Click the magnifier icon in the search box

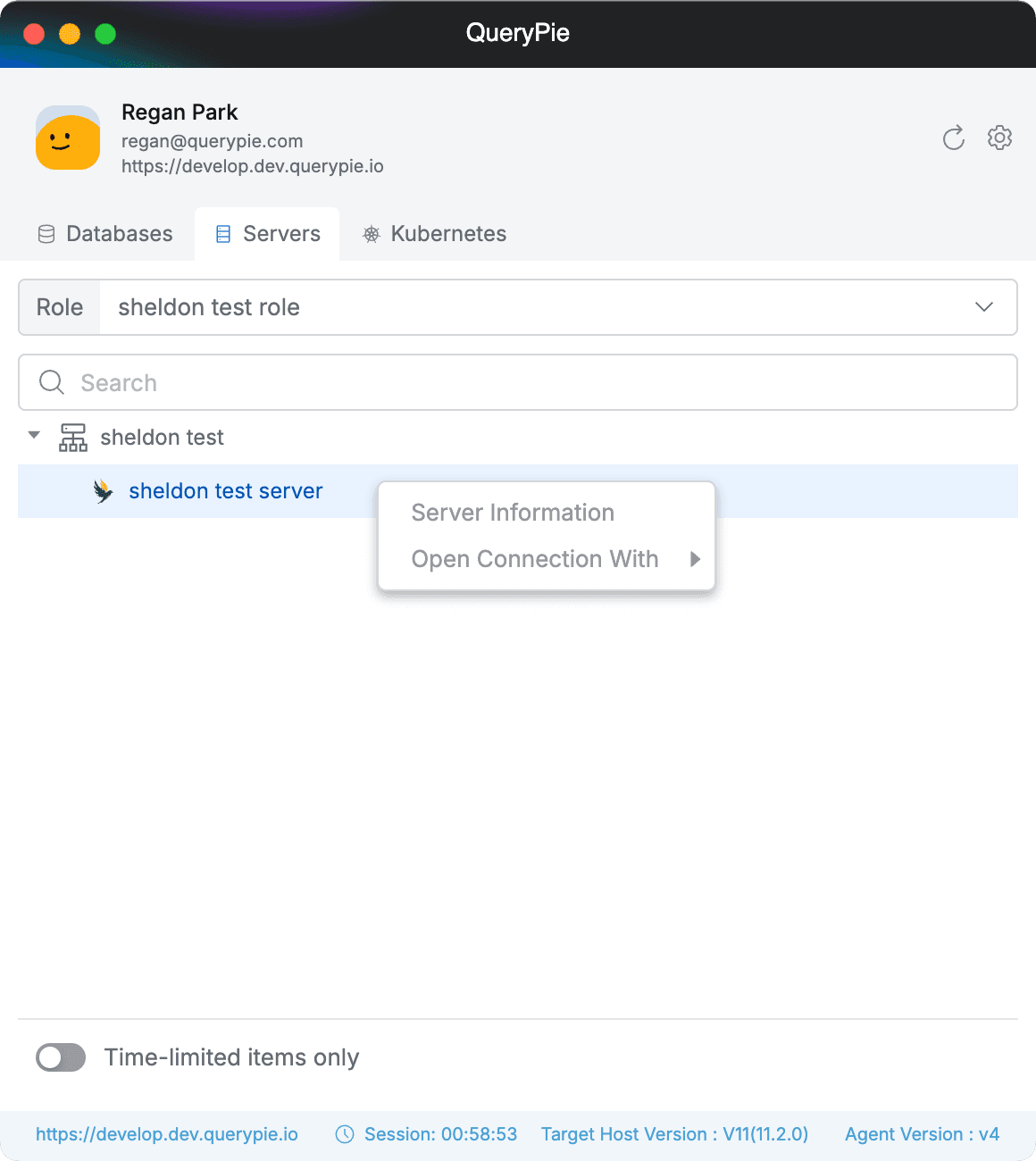[52, 383]
